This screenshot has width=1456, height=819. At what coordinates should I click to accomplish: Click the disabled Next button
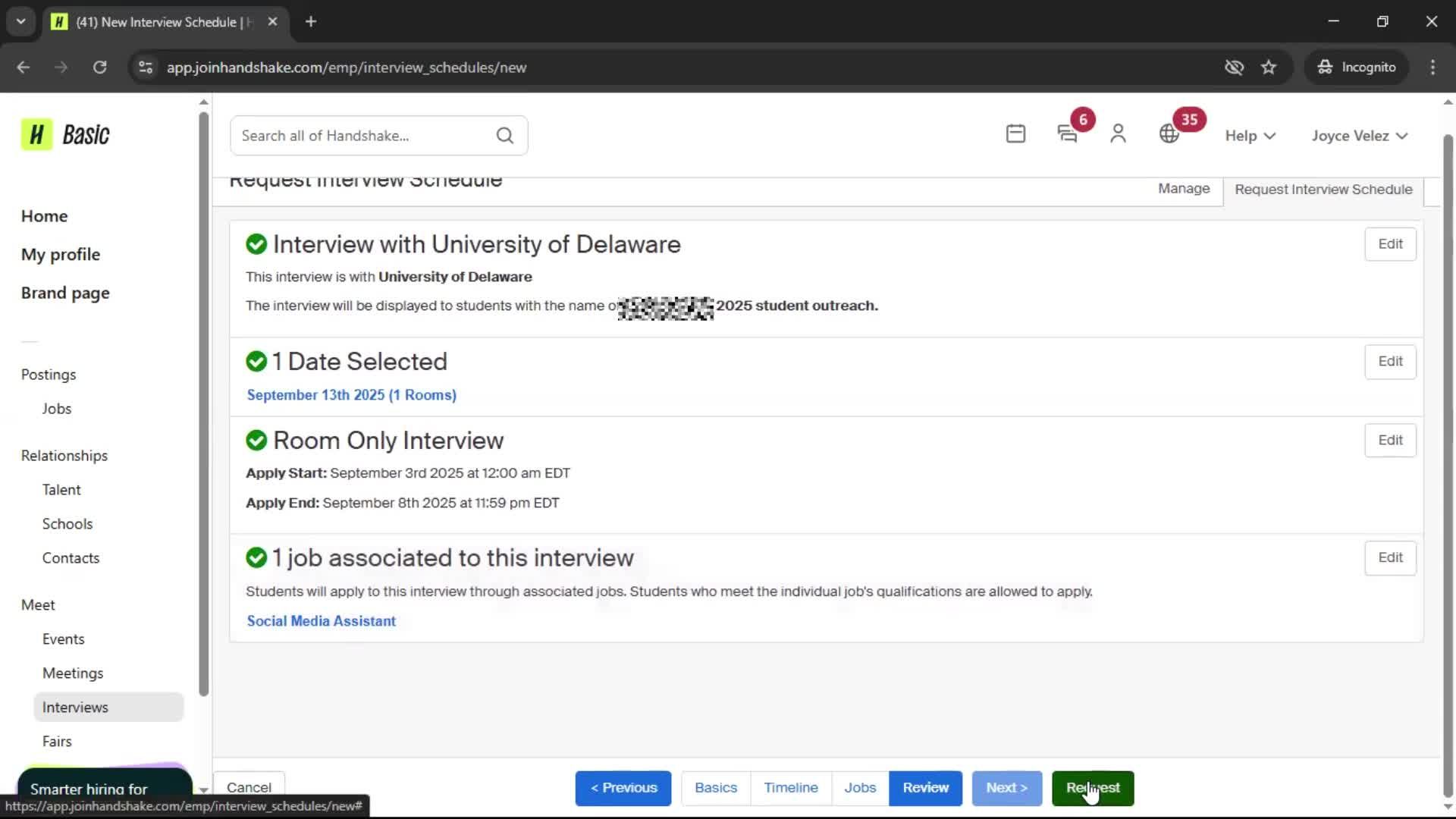[x=1006, y=788]
